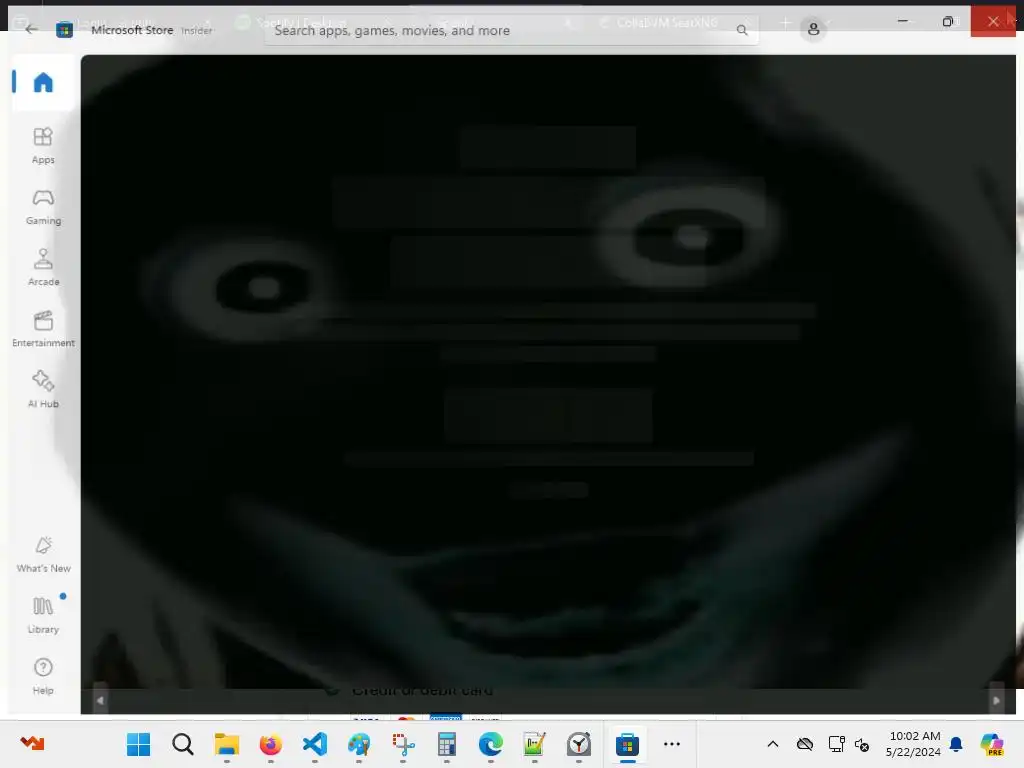This screenshot has height=768, width=1024.
Task: Open the clock showing 10:02 AM
Action: (913, 744)
